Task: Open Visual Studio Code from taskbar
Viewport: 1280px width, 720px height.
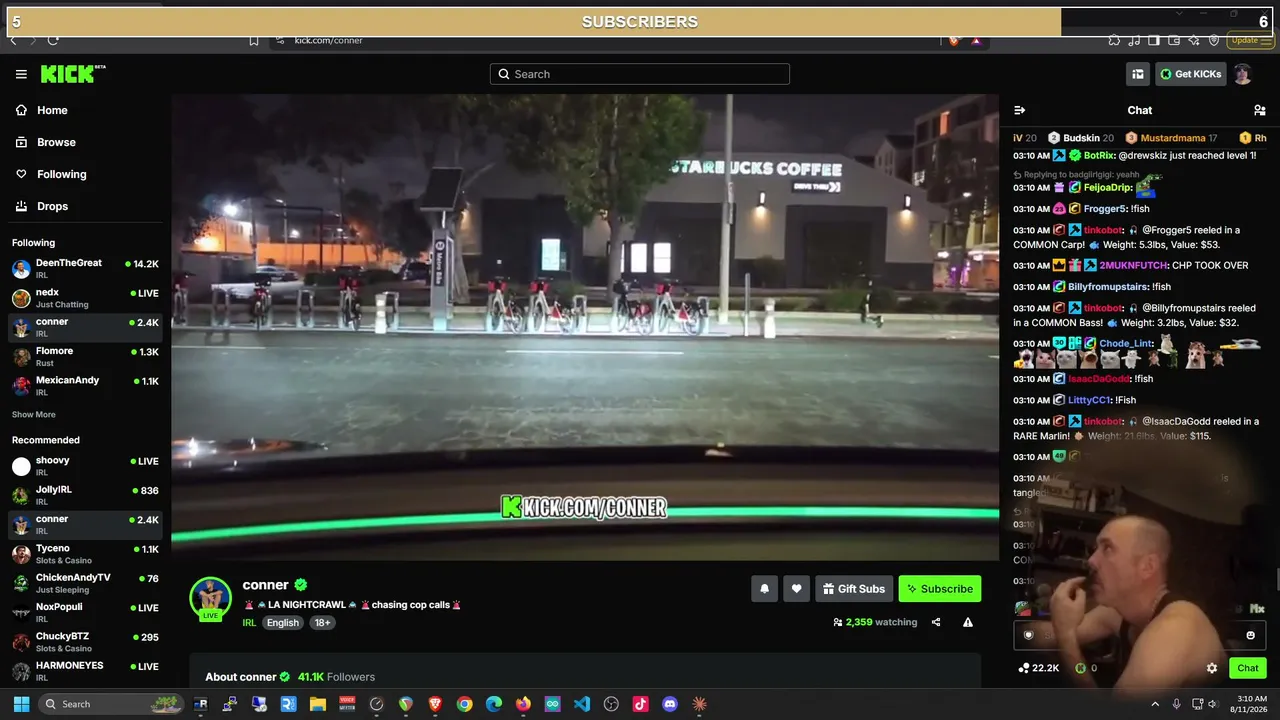Action: [x=582, y=704]
